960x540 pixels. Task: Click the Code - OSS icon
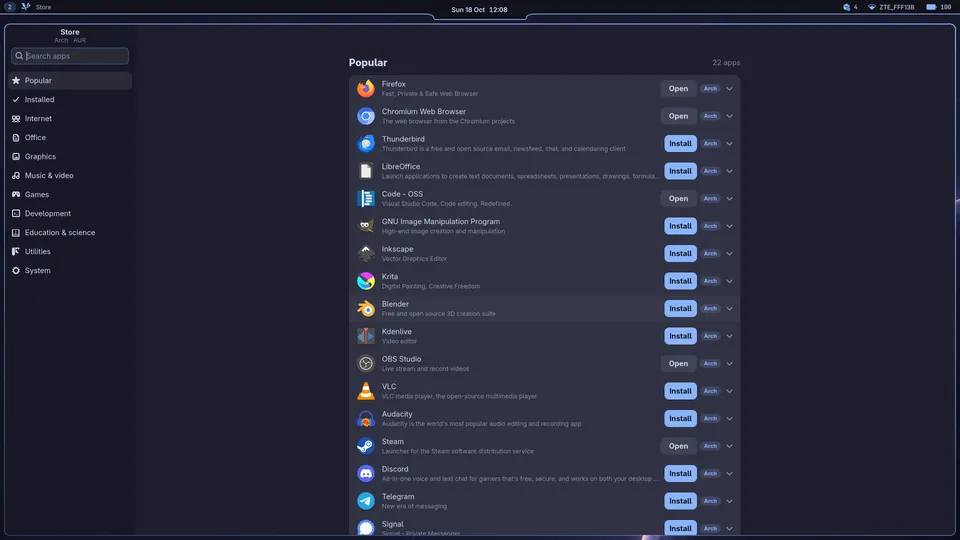click(x=366, y=198)
